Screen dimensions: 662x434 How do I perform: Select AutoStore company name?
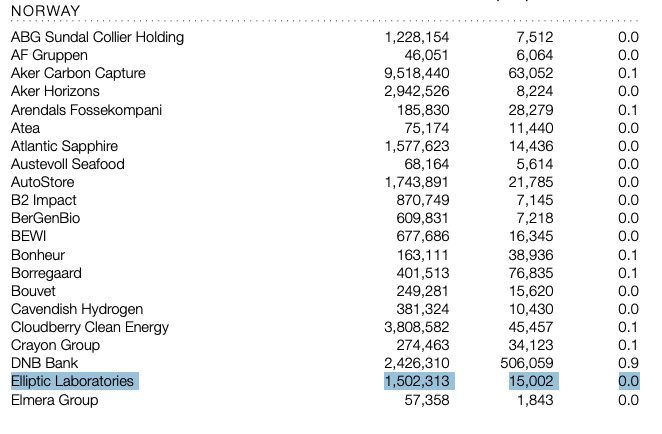tap(43, 182)
